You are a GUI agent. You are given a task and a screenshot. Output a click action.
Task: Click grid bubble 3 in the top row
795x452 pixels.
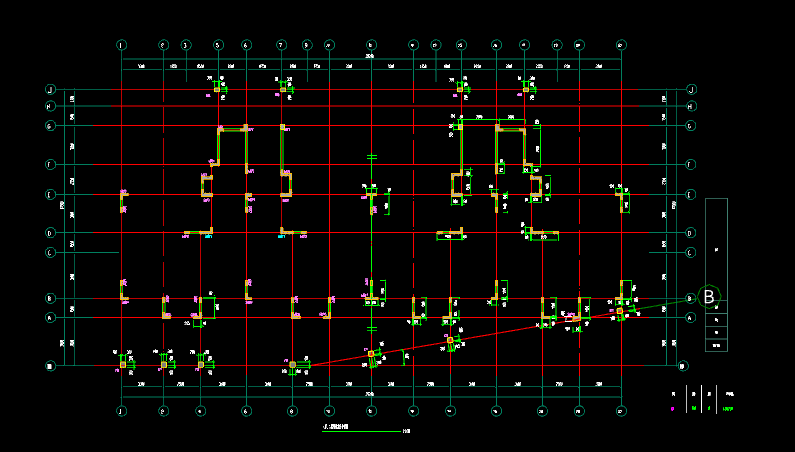coord(186,45)
